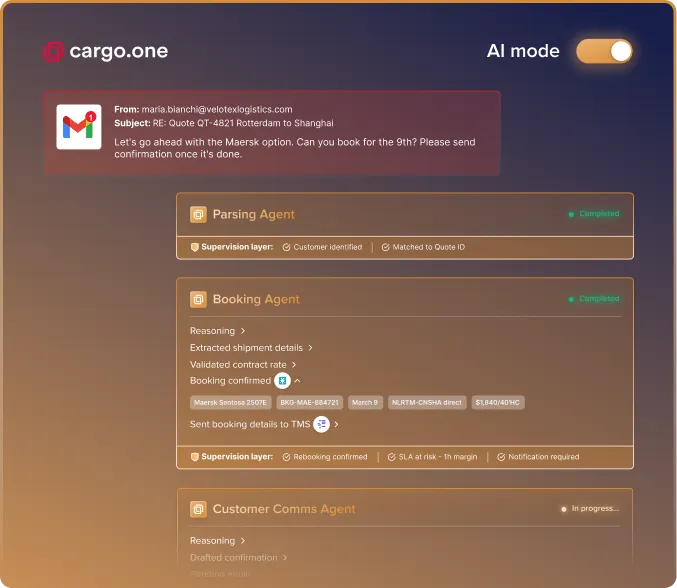Click the cargo.one logo icon
Viewport: 677px width, 588px height.
click(54, 52)
